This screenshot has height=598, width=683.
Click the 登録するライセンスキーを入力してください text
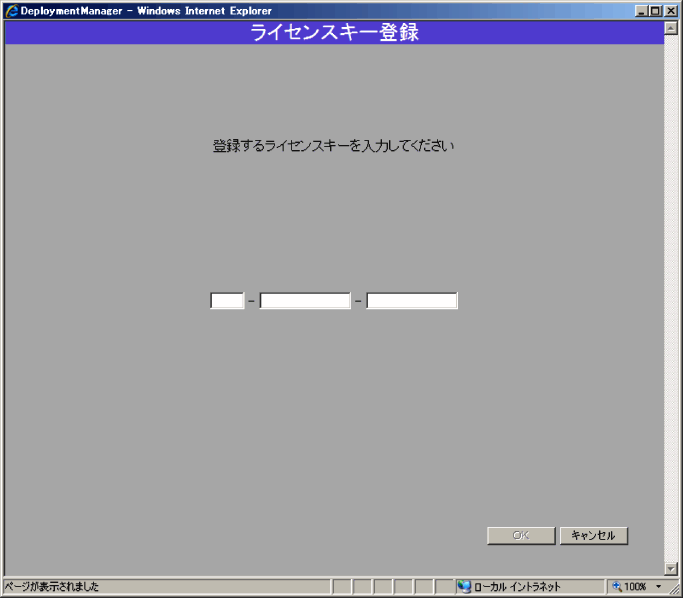(x=333, y=145)
